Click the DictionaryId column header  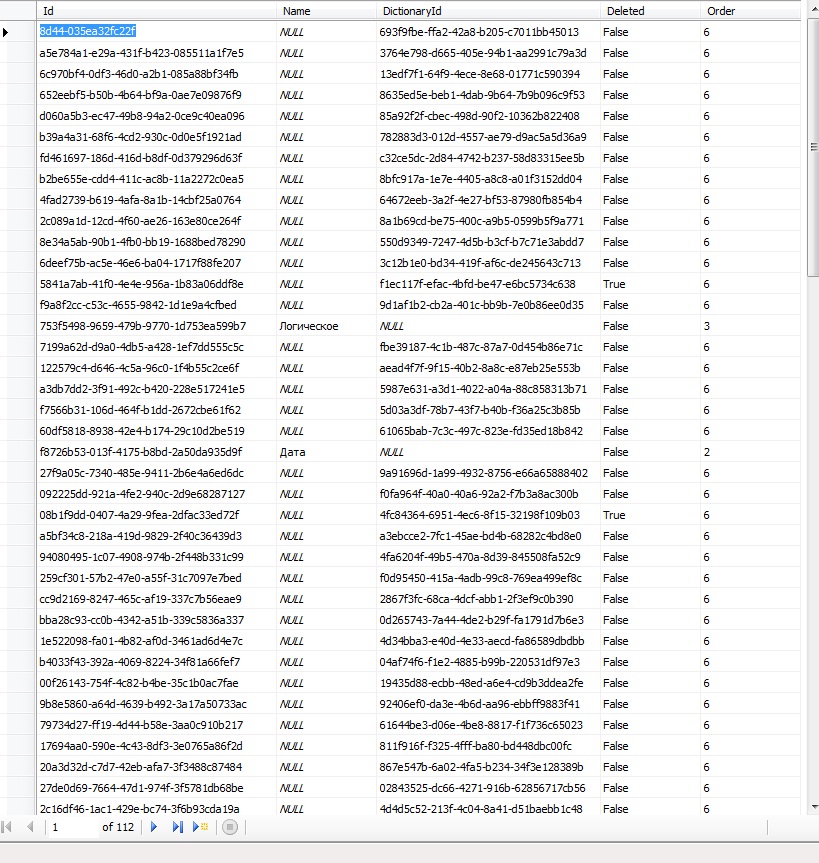click(x=488, y=11)
